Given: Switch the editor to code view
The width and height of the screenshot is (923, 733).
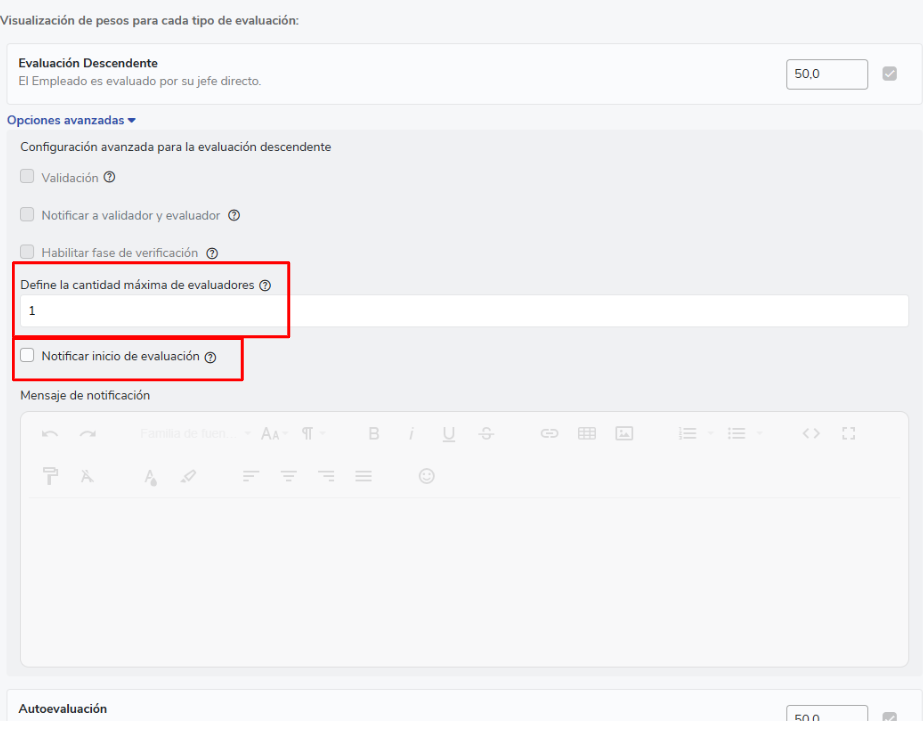Looking at the screenshot, I should coord(811,434).
